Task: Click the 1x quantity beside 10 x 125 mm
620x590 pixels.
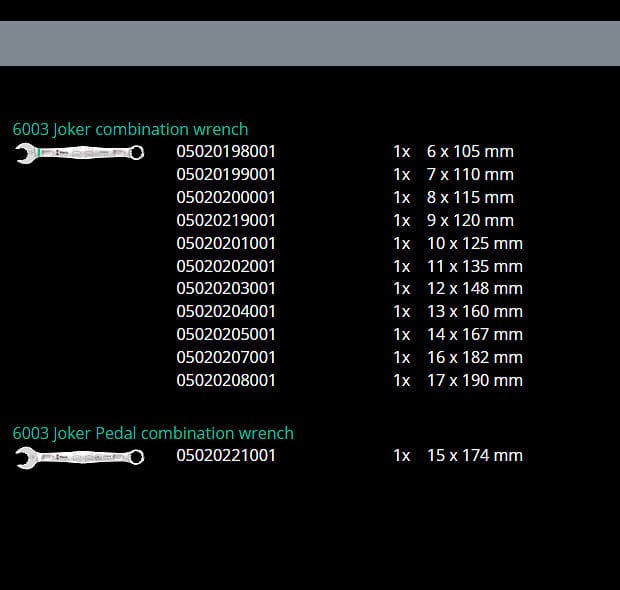Action: coord(402,243)
